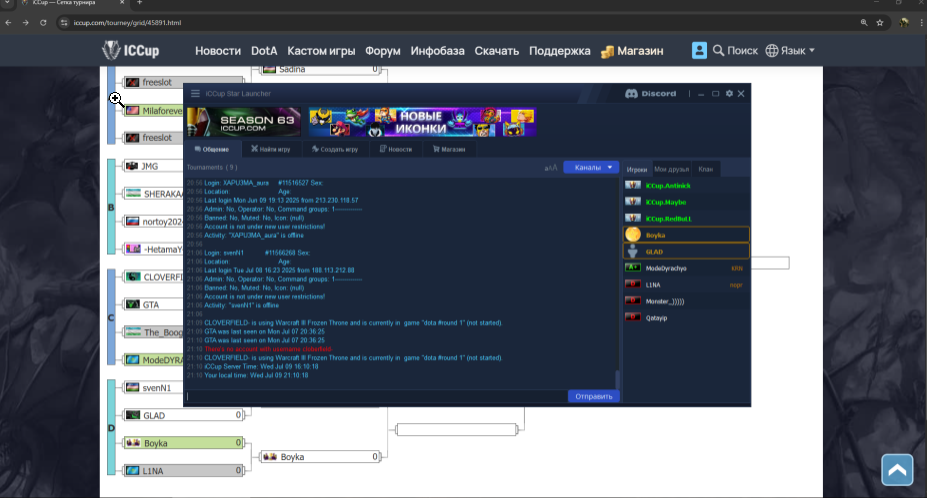
Task: Open Форум in site navigation
Action: click(x=383, y=51)
